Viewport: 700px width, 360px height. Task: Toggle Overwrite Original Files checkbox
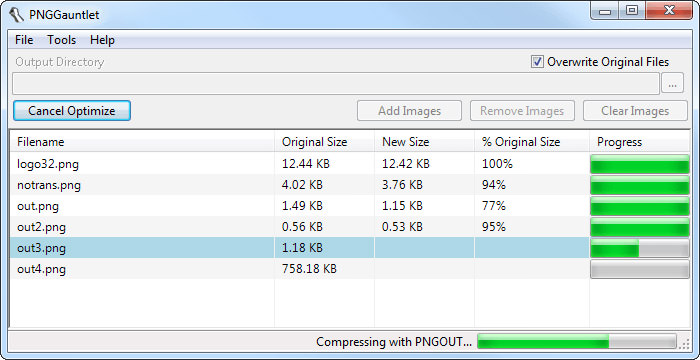point(537,62)
